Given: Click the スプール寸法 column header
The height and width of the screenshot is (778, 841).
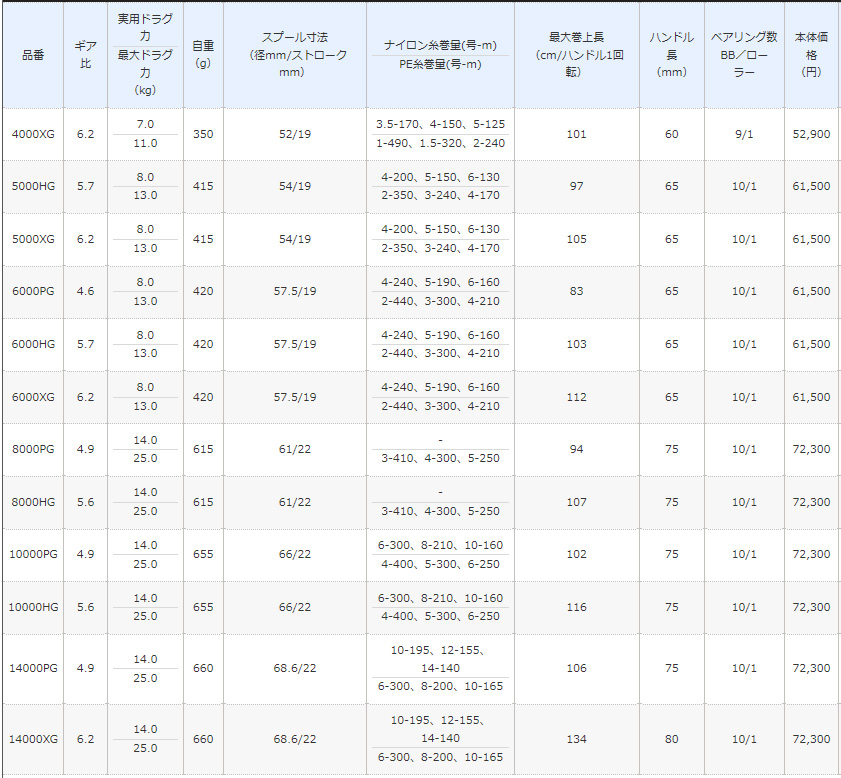Looking at the screenshot, I should click(295, 55).
